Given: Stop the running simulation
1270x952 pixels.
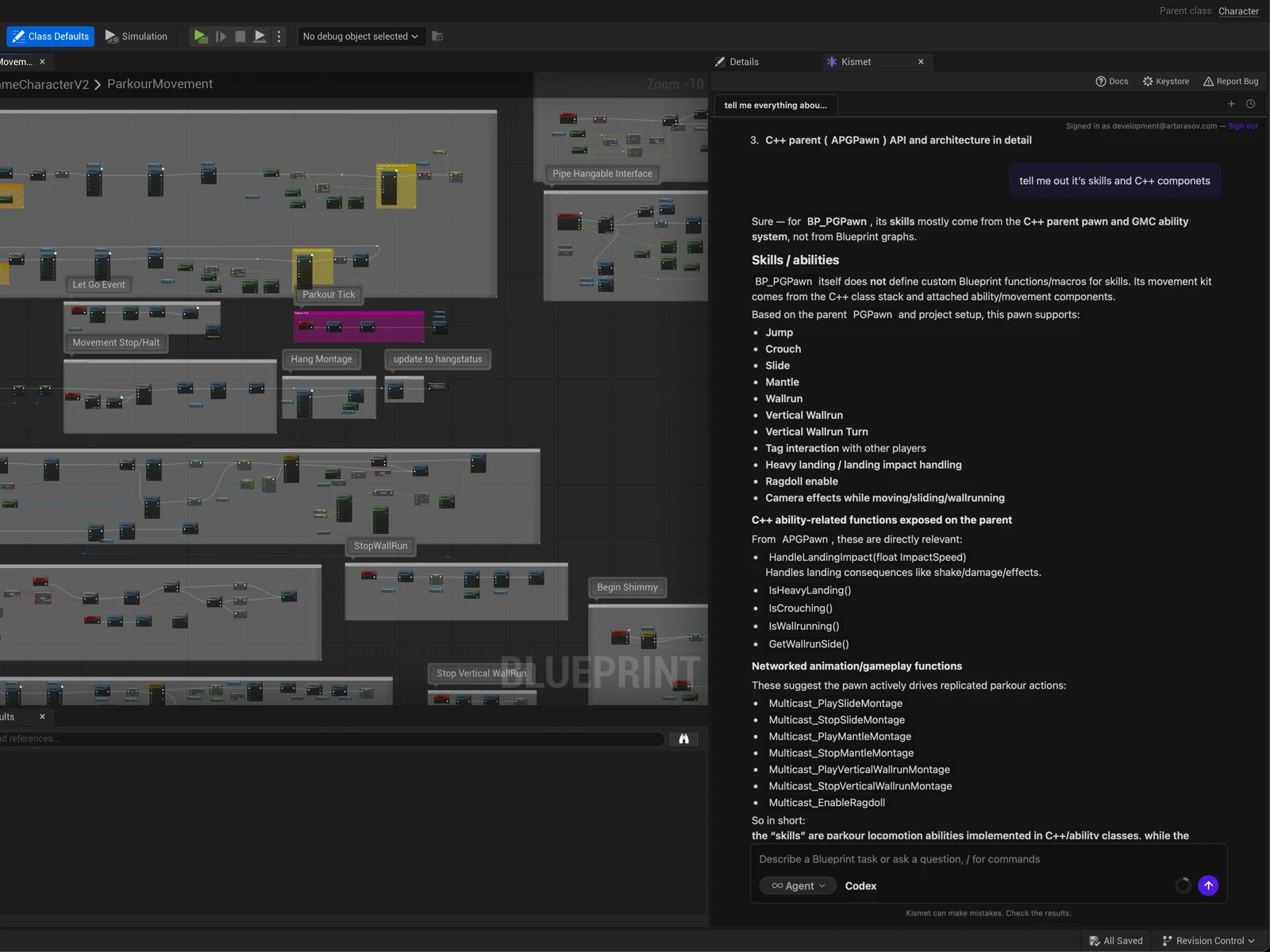Looking at the screenshot, I should tap(240, 36).
